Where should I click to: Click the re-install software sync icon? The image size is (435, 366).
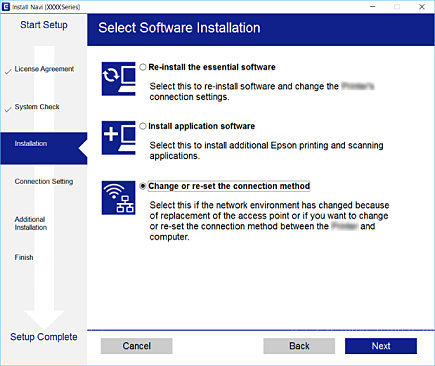[x=119, y=79]
